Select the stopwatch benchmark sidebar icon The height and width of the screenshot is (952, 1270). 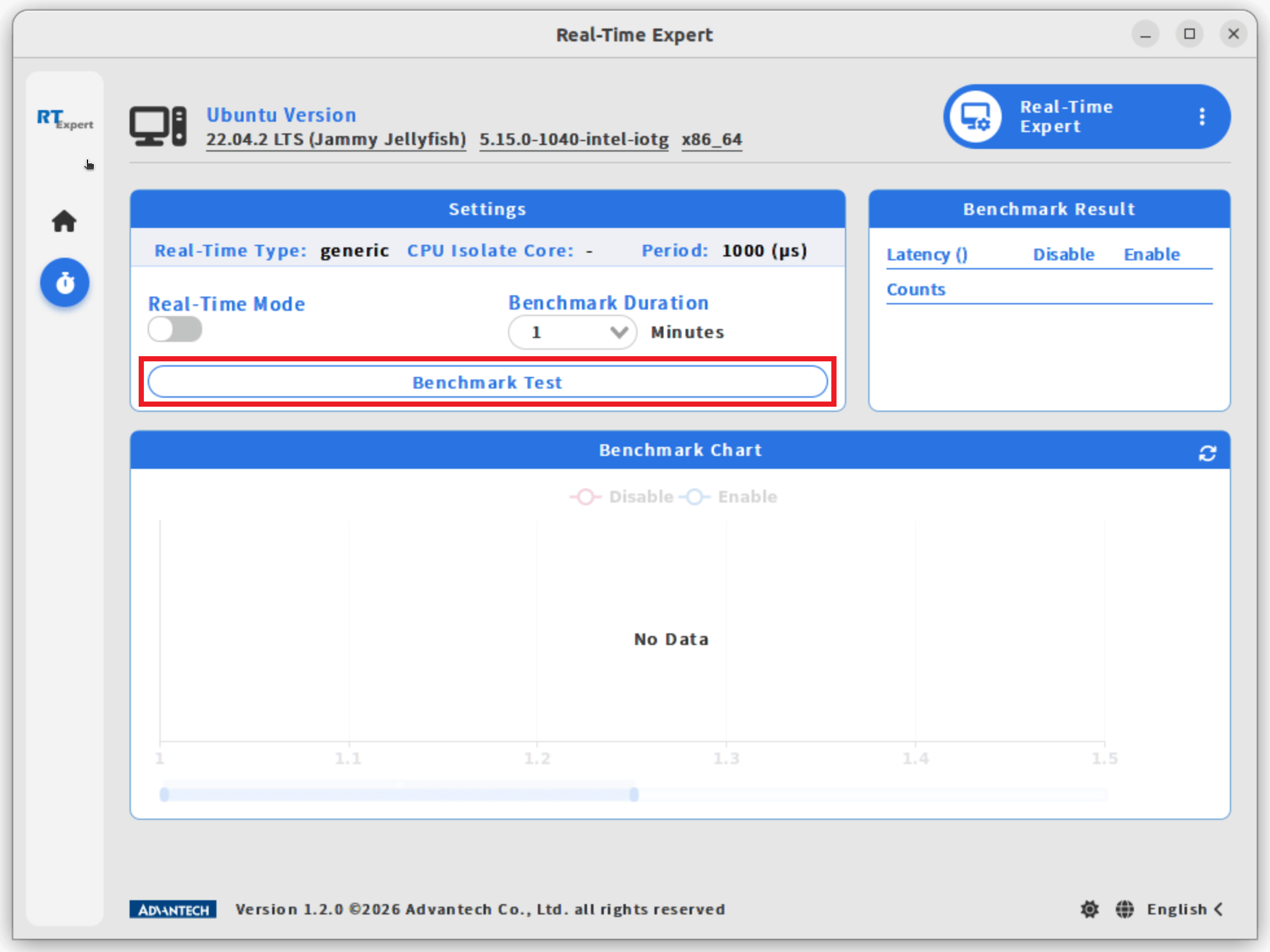coord(65,283)
